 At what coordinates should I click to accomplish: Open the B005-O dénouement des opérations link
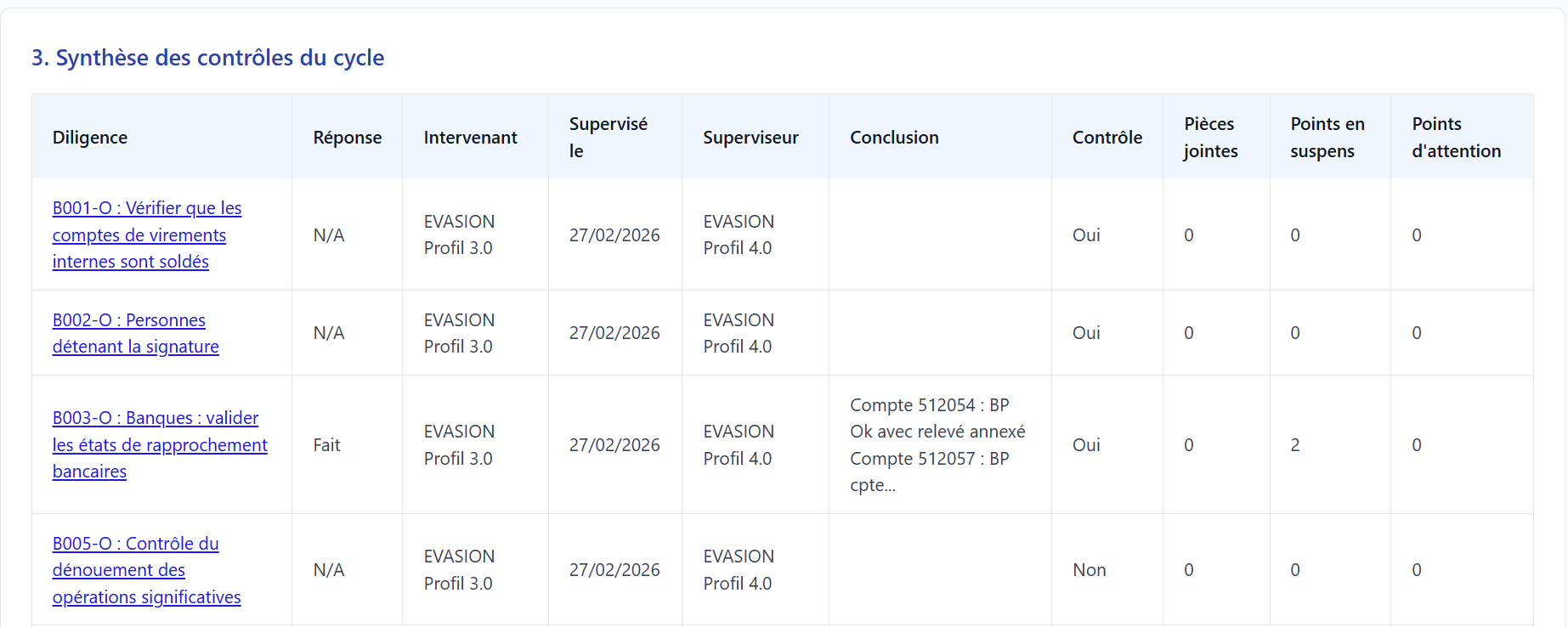(147, 570)
